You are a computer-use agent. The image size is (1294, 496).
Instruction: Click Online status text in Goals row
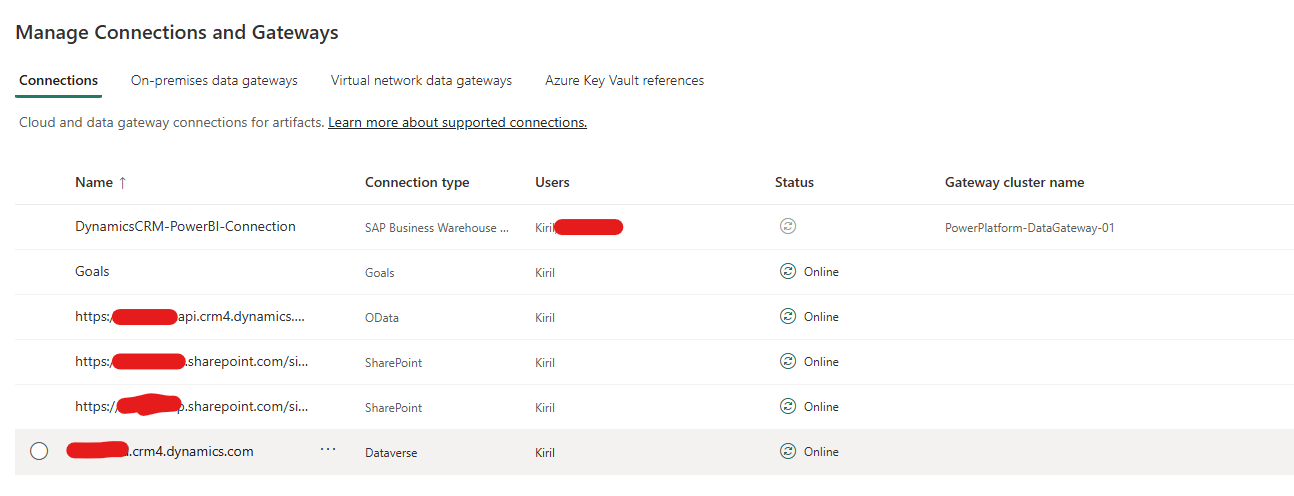(821, 272)
